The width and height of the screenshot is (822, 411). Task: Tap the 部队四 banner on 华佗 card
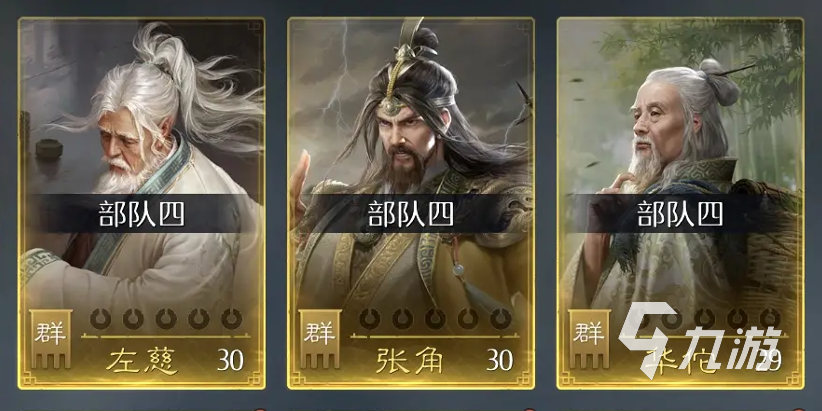pos(680,214)
